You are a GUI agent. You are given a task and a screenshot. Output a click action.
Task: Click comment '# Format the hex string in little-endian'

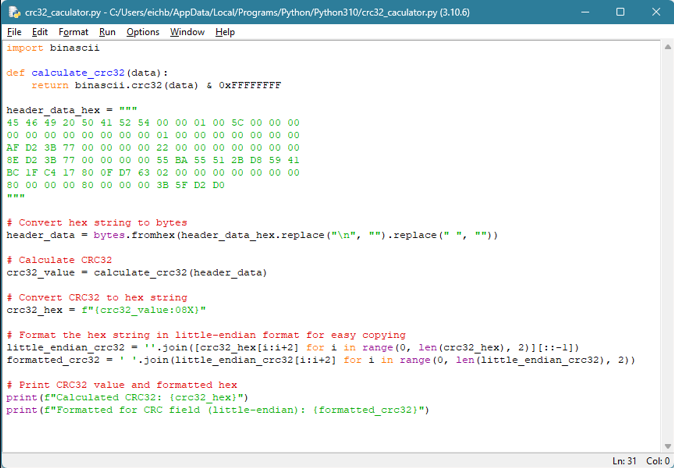tap(206, 335)
